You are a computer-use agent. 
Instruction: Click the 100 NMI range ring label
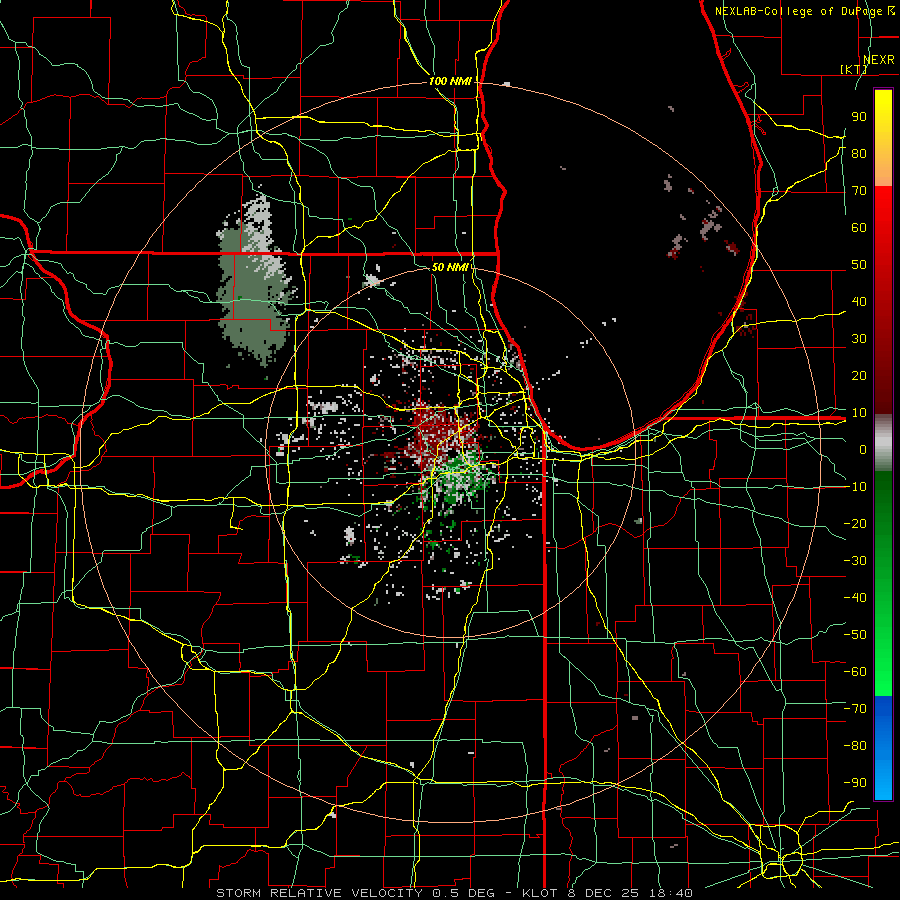click(x=450, y=82)
